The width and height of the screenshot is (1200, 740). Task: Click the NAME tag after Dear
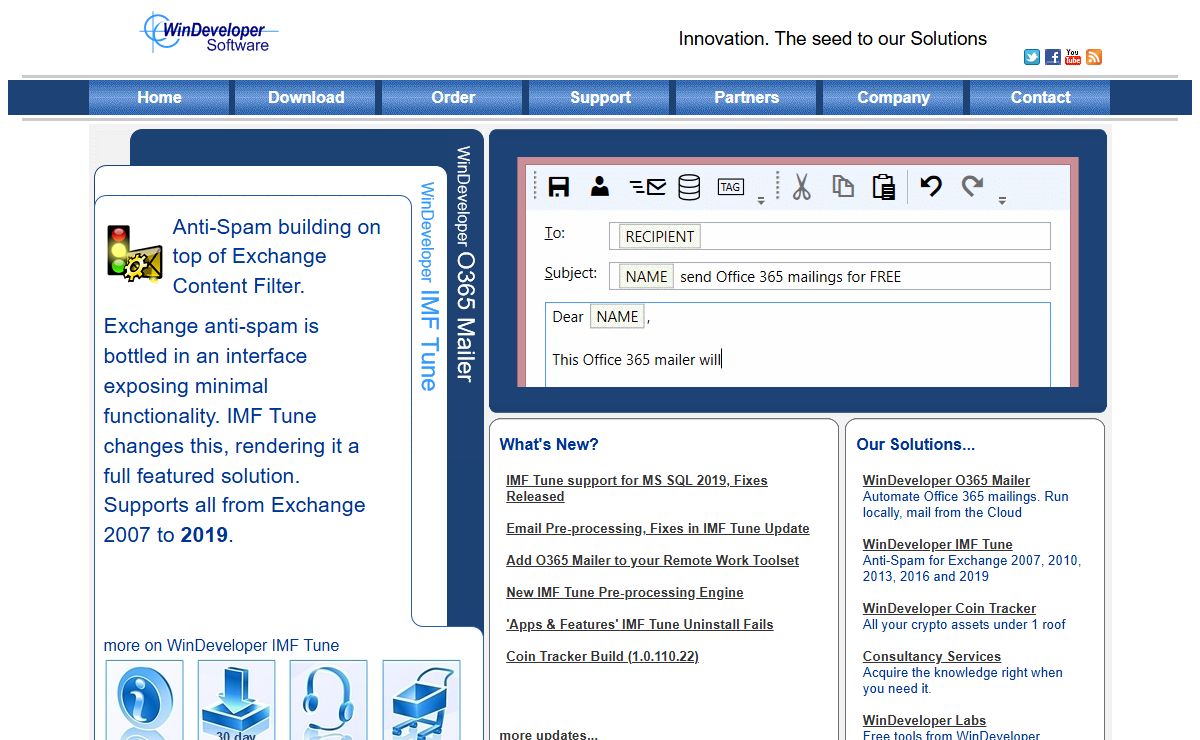tap(617, 317)
